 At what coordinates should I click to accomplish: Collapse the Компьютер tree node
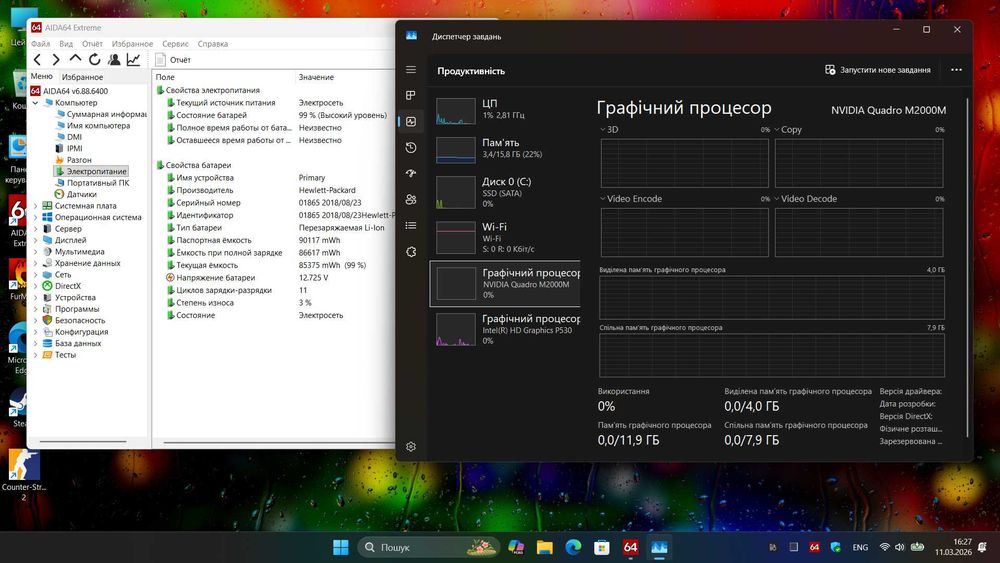tap(35, 103)
